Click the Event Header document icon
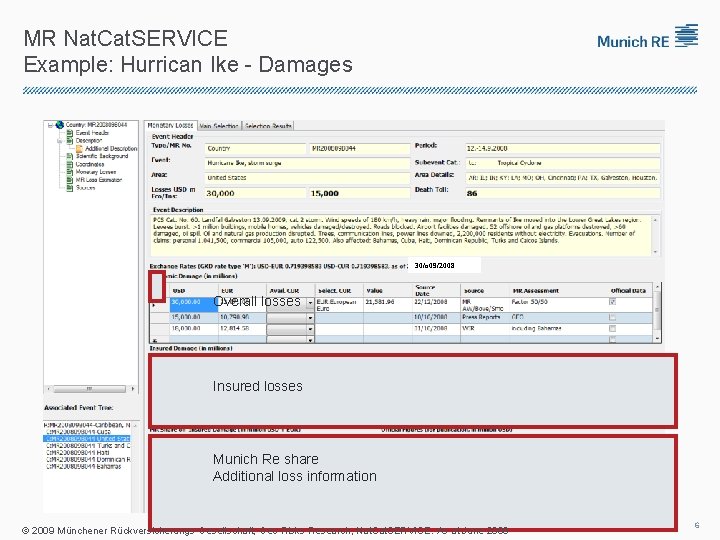Image resolution: width=720 pixels, height=540 pixels. [70, 133]
